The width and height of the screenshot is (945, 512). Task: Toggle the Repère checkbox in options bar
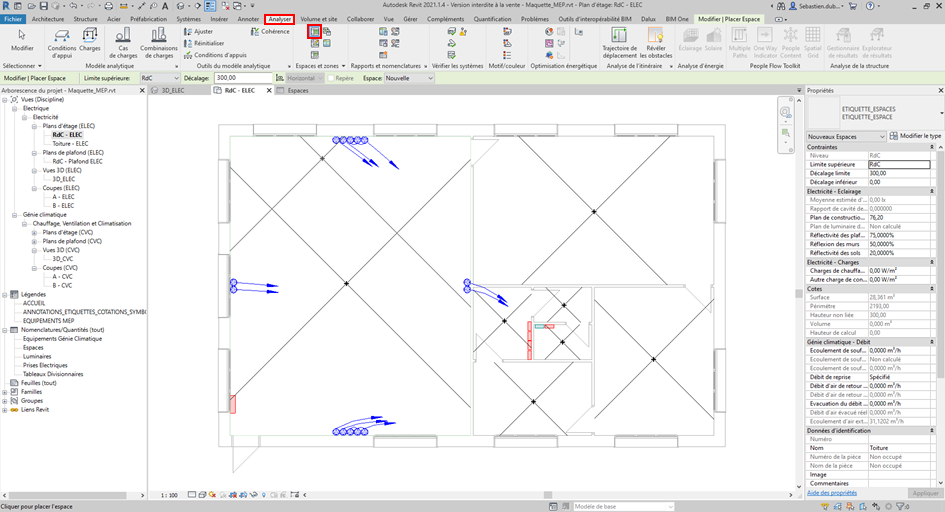coord(330,78)
